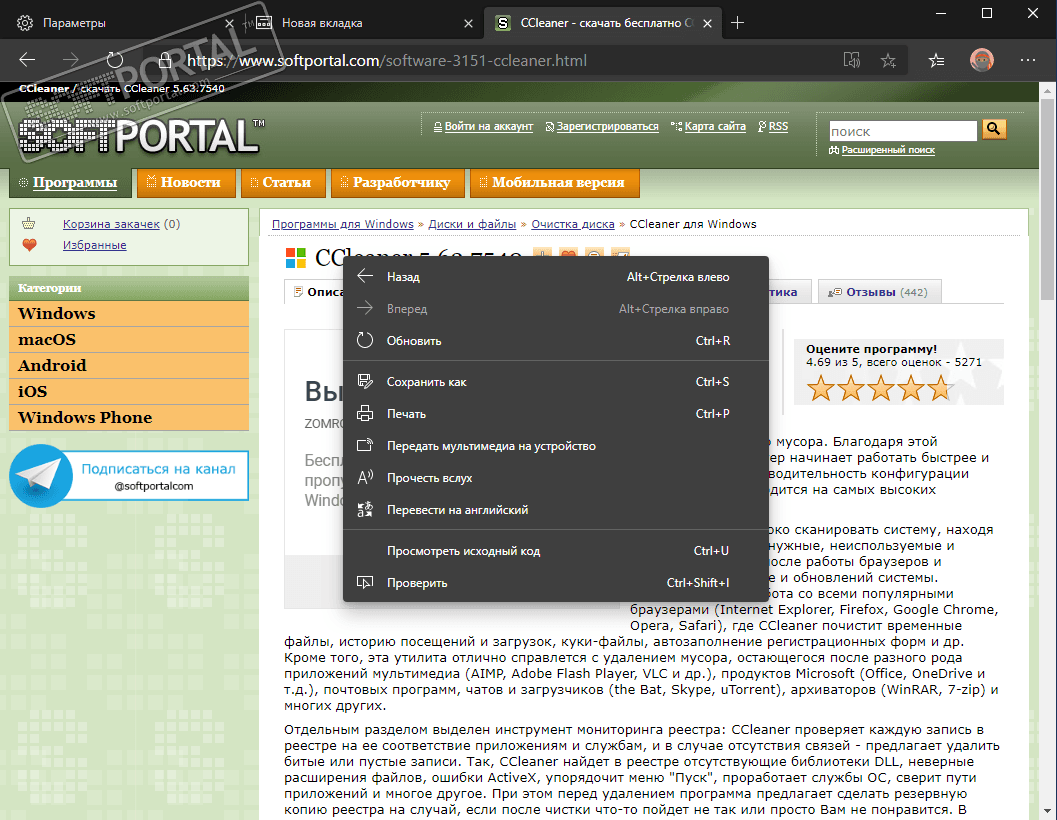The width and height of the screenshot is (1057, 820).
Task: Close the Параметры tab
Action: click(x=229, y=23)
